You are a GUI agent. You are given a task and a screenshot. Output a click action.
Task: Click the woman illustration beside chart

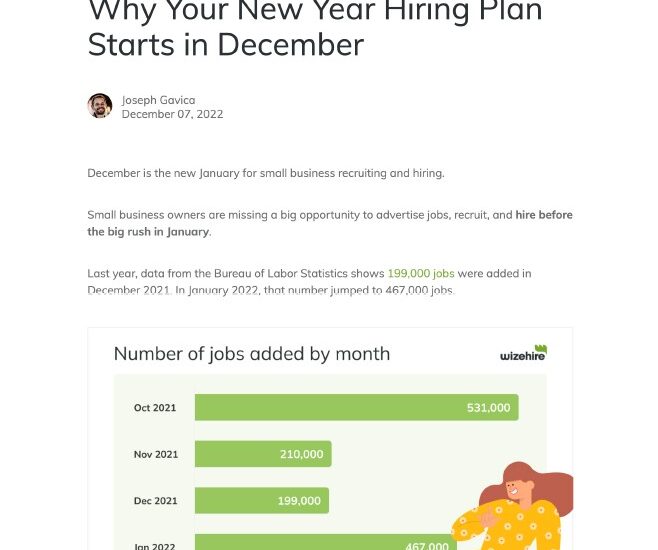513,506
